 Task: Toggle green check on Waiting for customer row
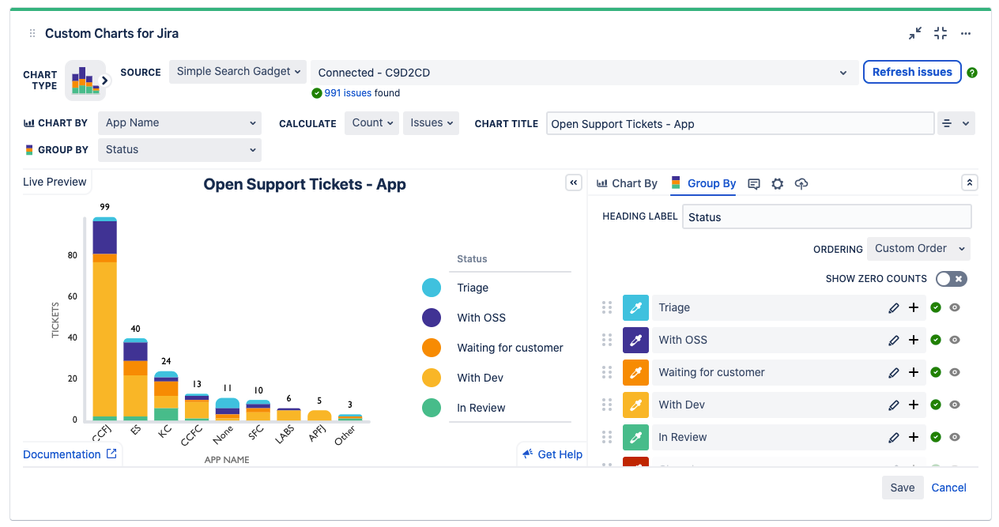tap(935, 373)
